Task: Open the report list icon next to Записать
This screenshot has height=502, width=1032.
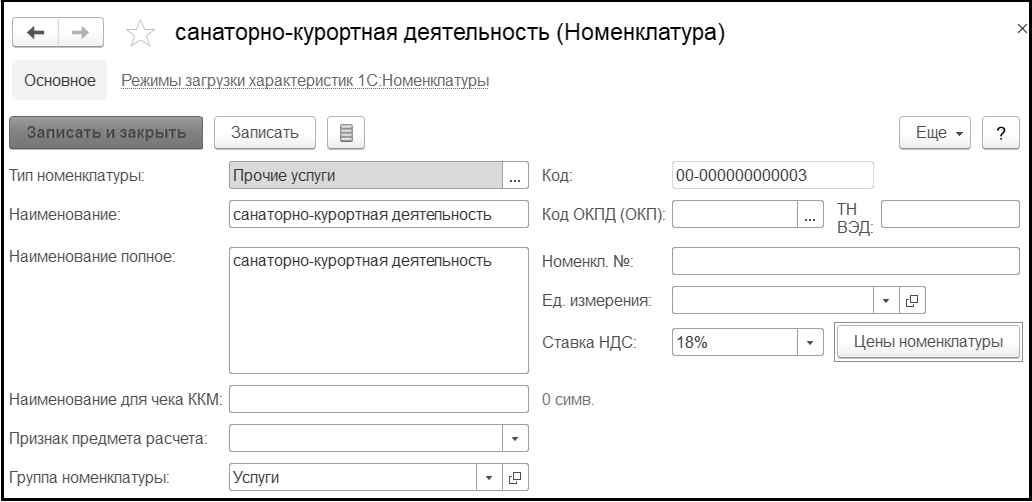Action: pos(346,132)
